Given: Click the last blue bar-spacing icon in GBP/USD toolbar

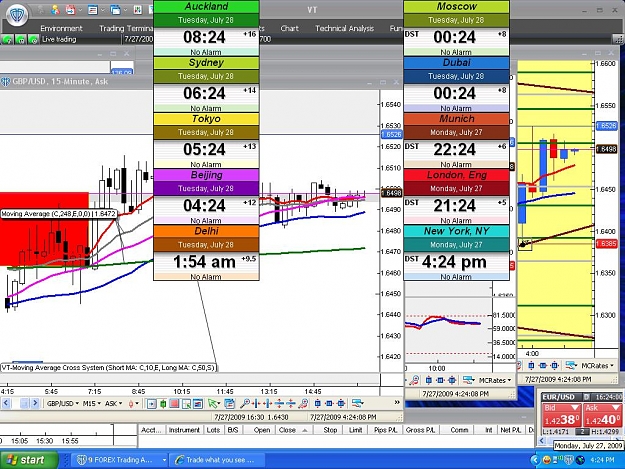Looking at the screenshot, I should [341, 404].
